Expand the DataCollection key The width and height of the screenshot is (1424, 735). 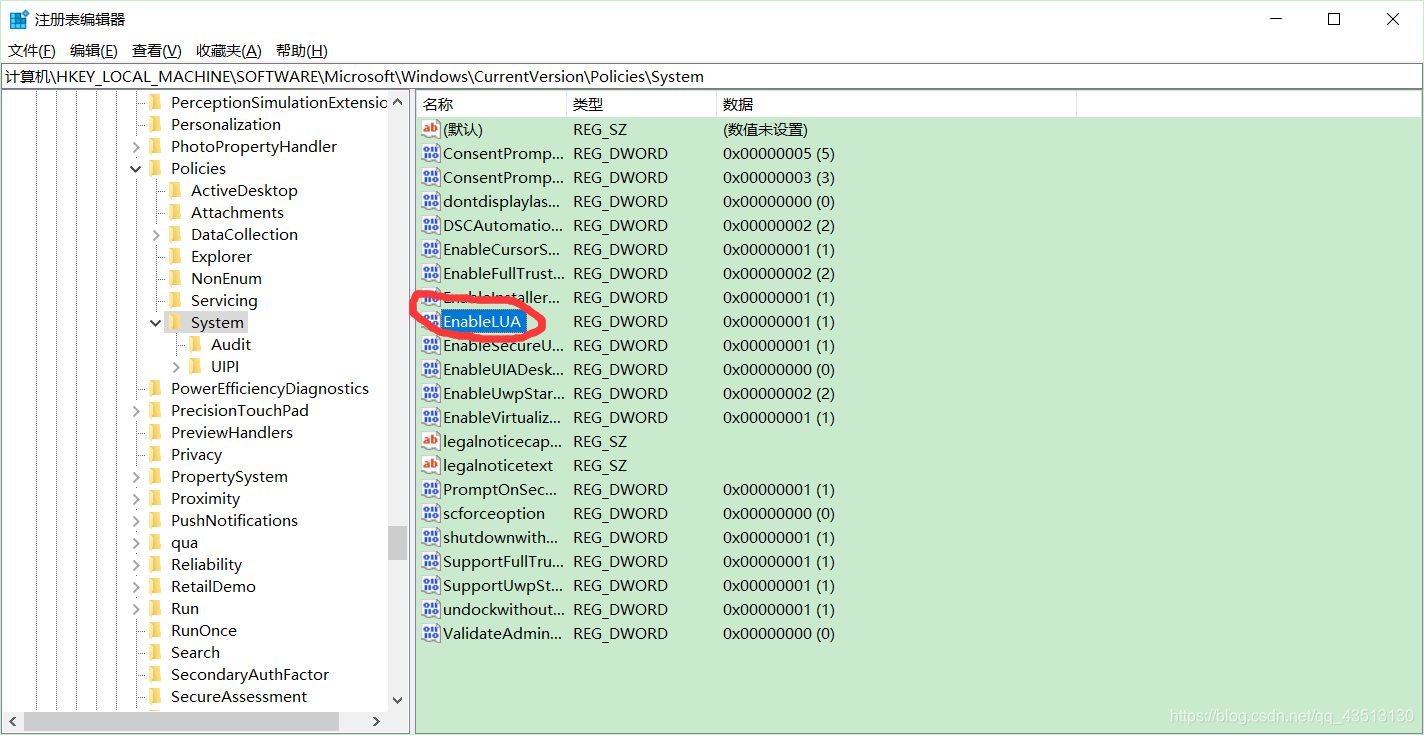tap(156, 234)
